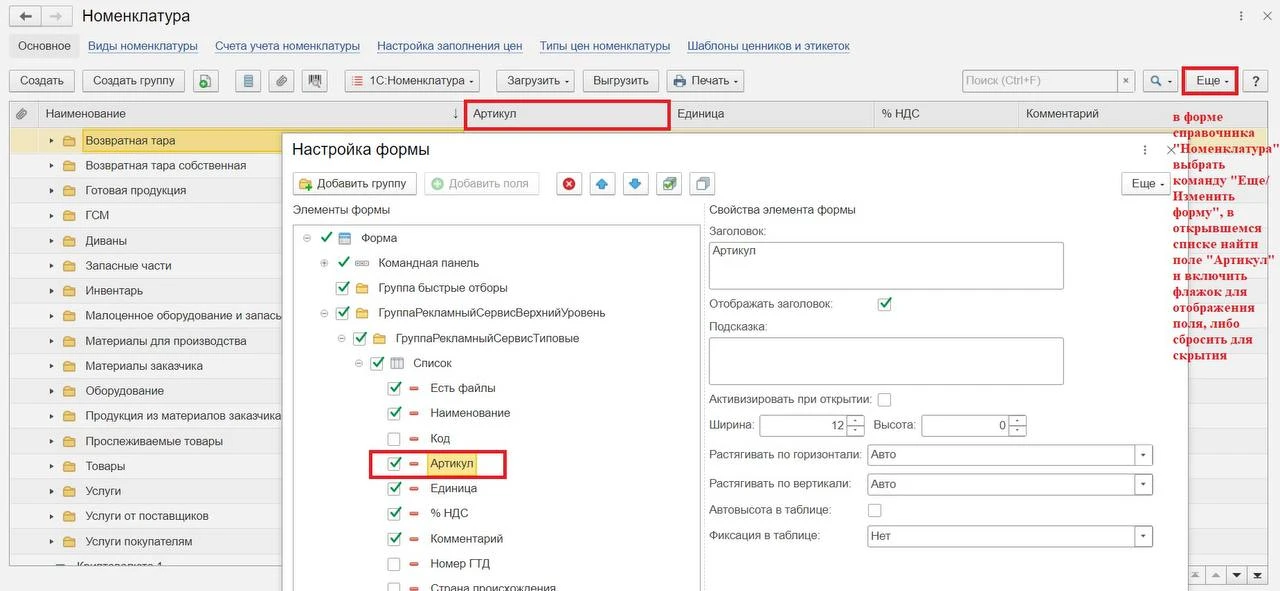The width and height of the screenshot is (1280, 591).
Task: Open Растягивать по вертикали dropdown
Action: tap(1143, 484)
